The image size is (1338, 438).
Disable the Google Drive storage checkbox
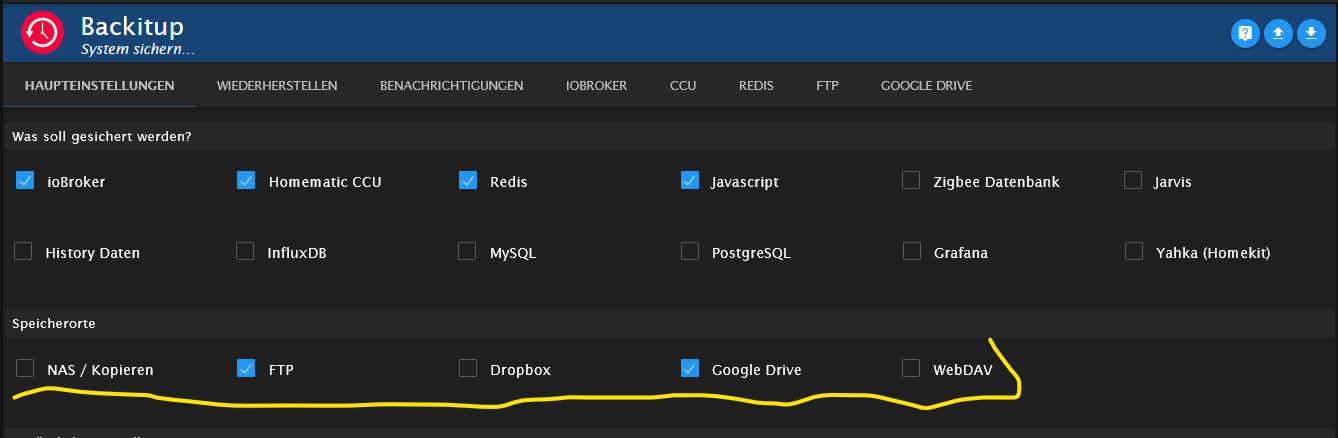tap(689, 368)
